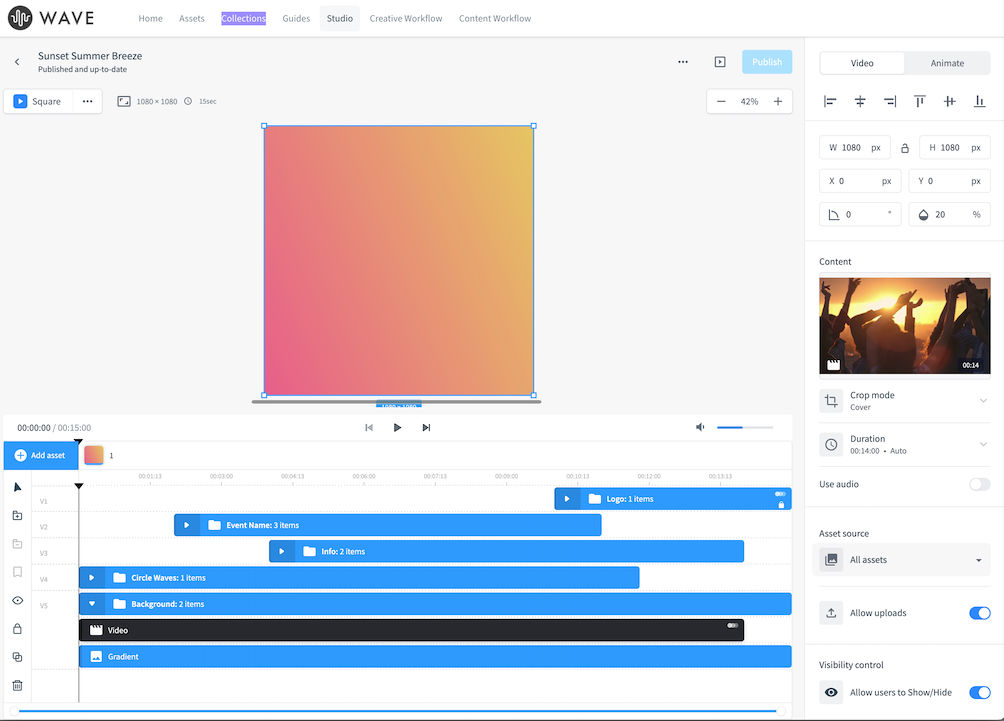Image resolution: width=1004 pixels, height=721 pixels.
Task: Skip to the end of timeline
Action: pos(426,428)
